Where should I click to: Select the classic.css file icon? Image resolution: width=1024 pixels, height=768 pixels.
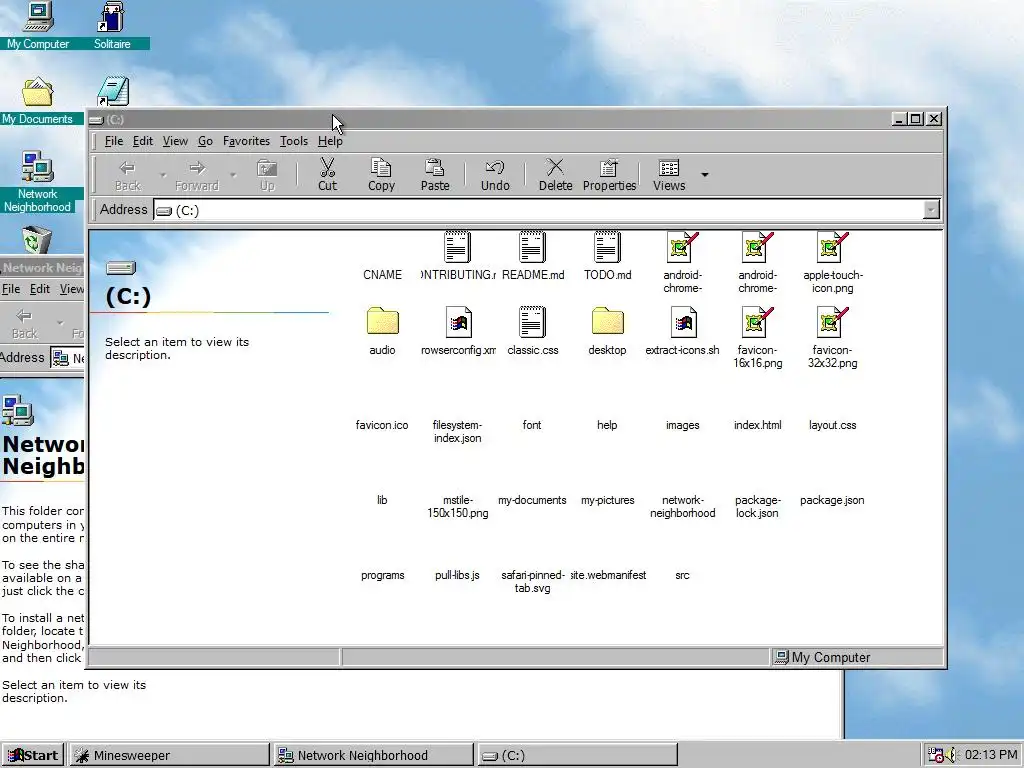coord(532,321)
